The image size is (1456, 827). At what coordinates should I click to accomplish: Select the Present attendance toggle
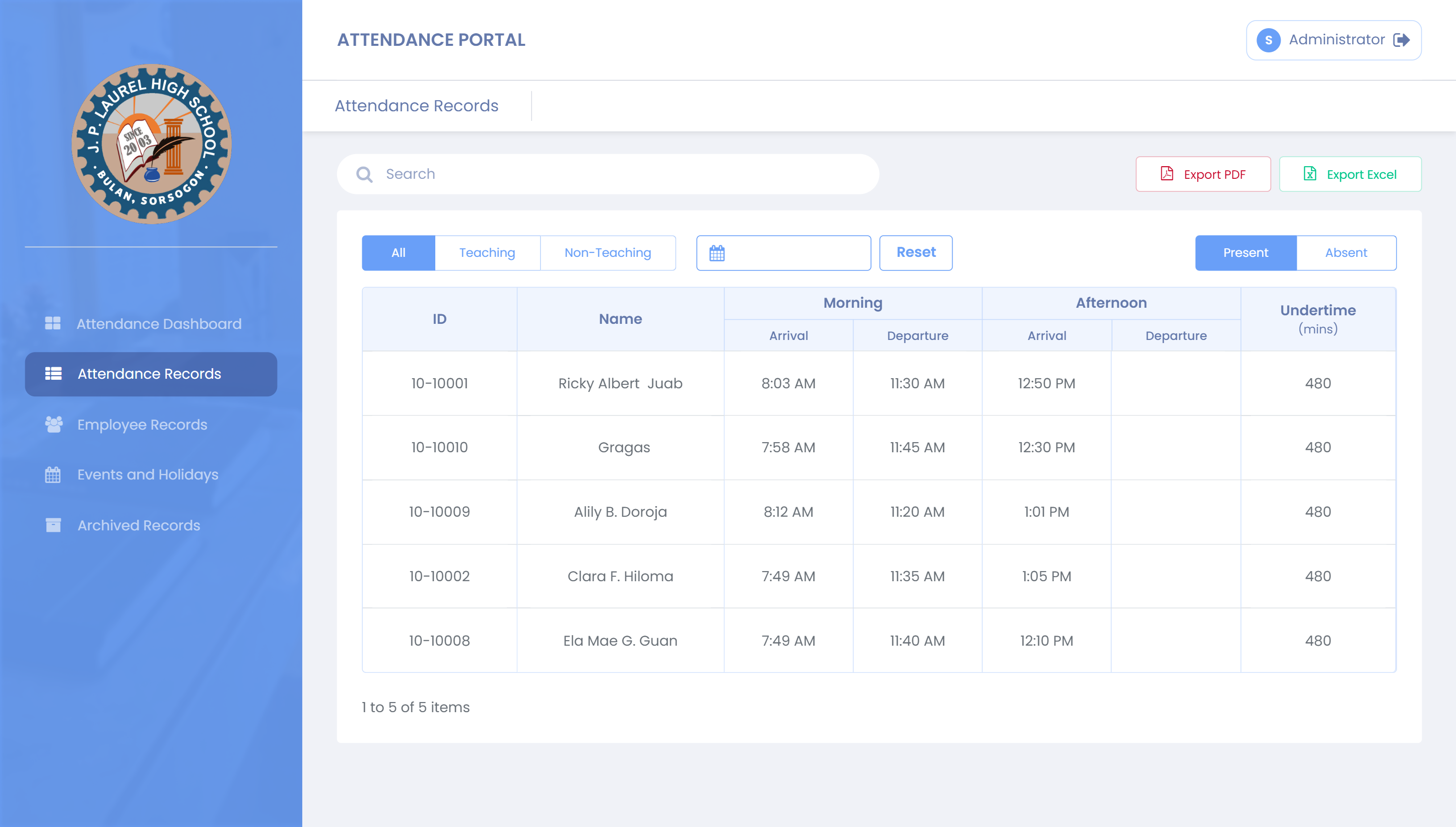tap(1245, 253)
